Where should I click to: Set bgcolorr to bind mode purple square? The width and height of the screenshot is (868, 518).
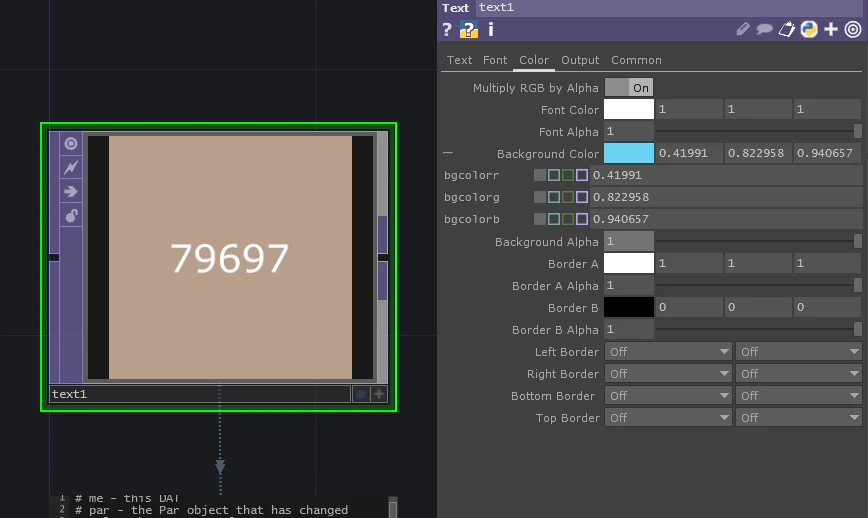(x=581, y=175)
